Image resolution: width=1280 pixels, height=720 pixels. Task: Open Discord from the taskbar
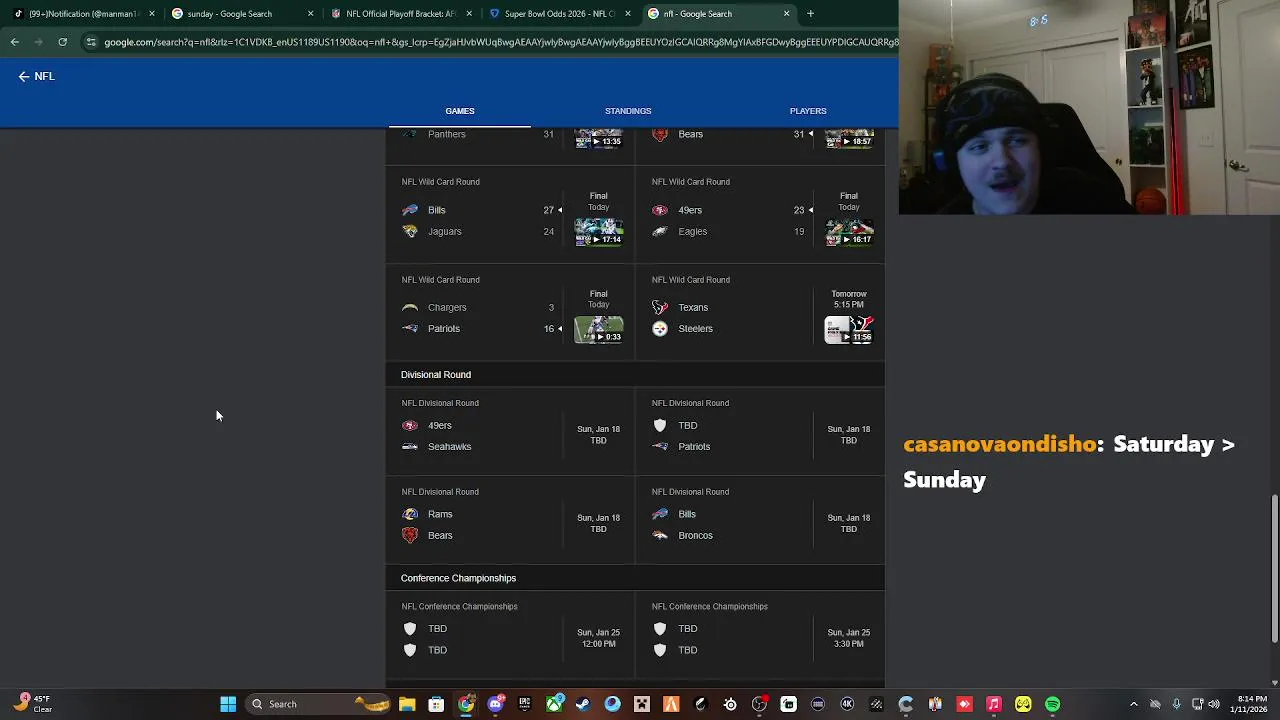[495, 704]
